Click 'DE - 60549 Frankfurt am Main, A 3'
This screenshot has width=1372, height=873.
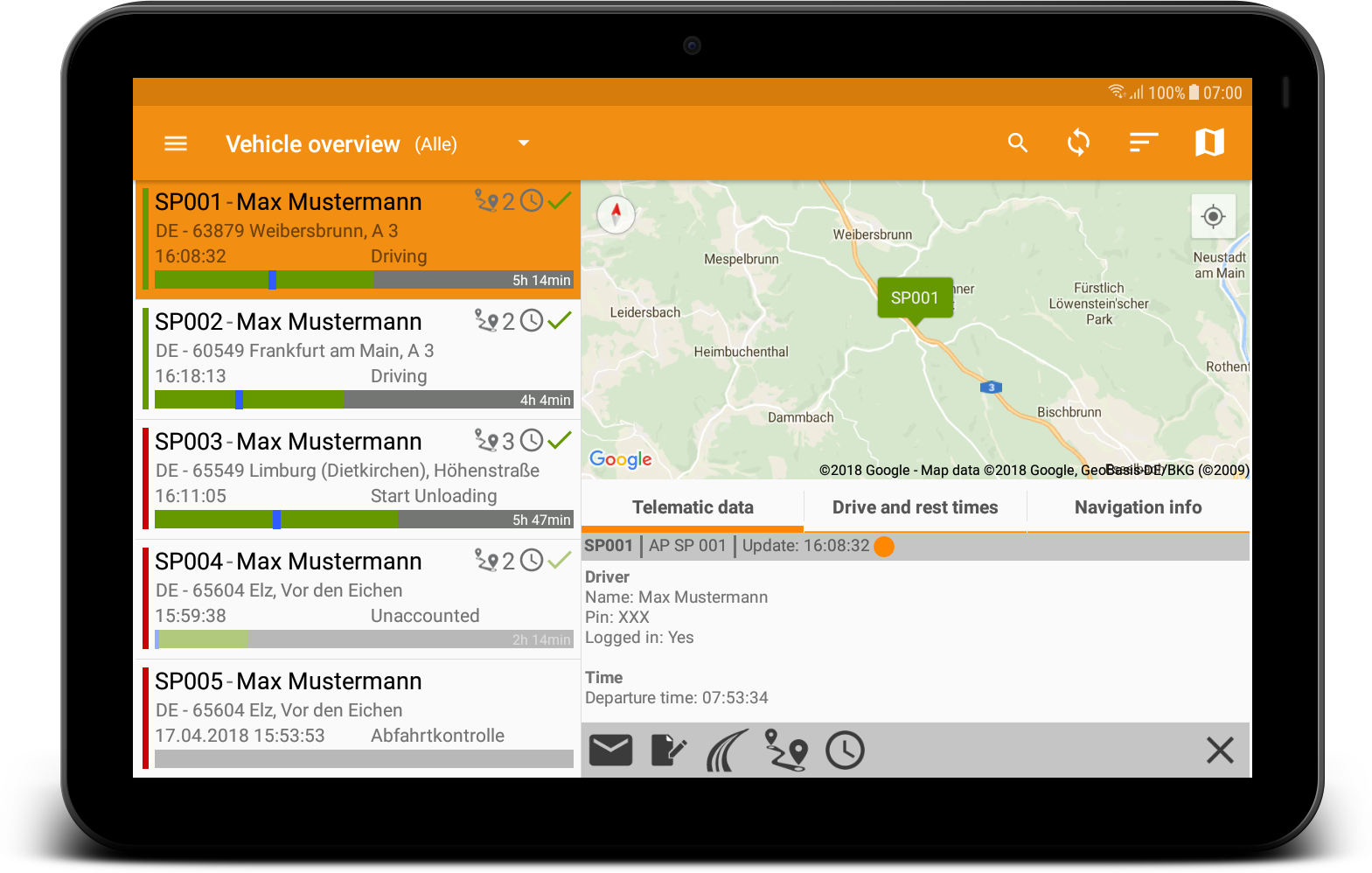(x=295, y=351)
